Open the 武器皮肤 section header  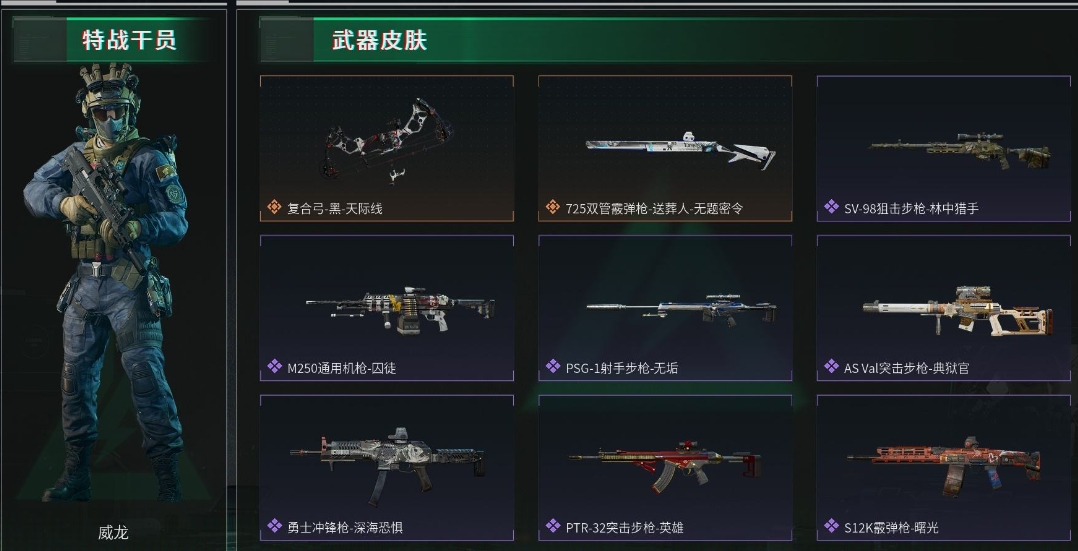[380, 39]
